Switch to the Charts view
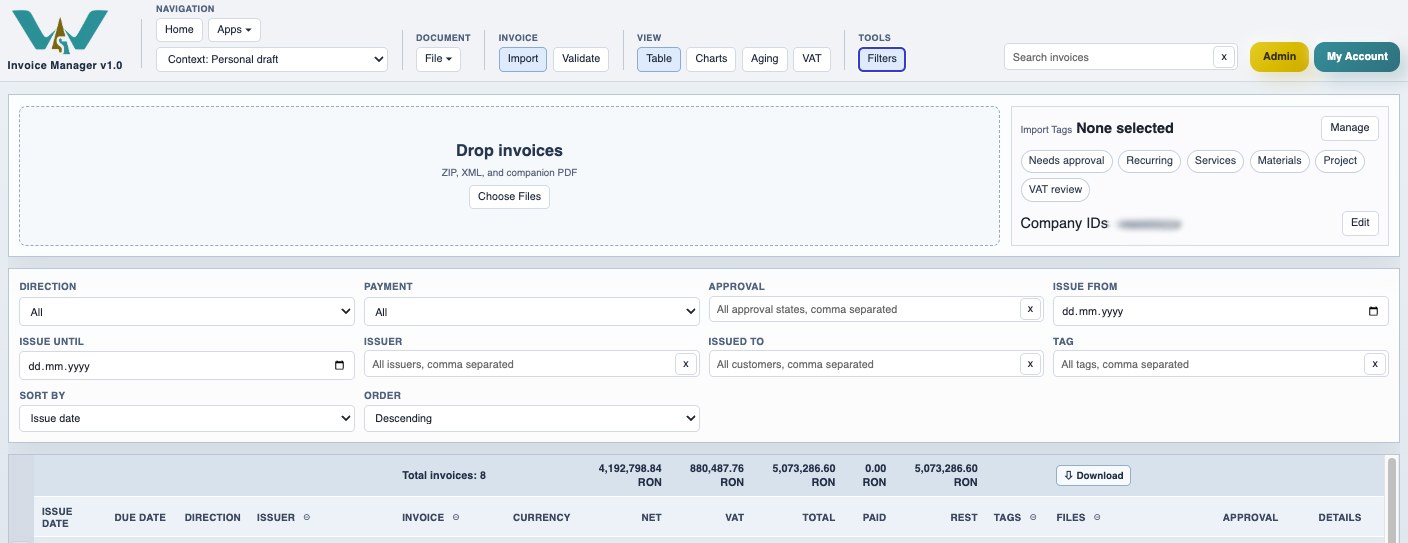Image resolution: width=1408 pixels, height=543 pixels. pyautogui.click(x=711, y=59)
